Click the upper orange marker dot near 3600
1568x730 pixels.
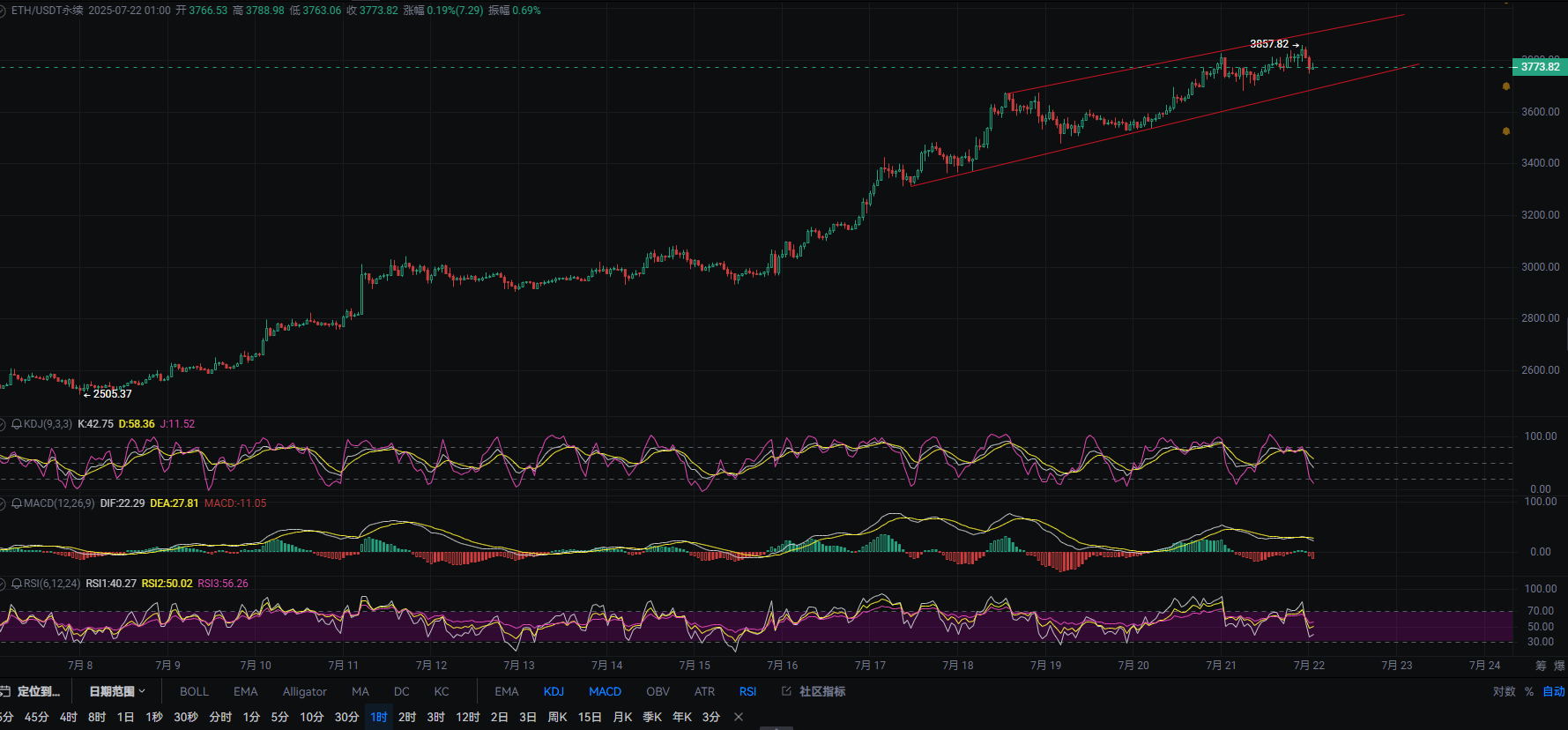1506,86
